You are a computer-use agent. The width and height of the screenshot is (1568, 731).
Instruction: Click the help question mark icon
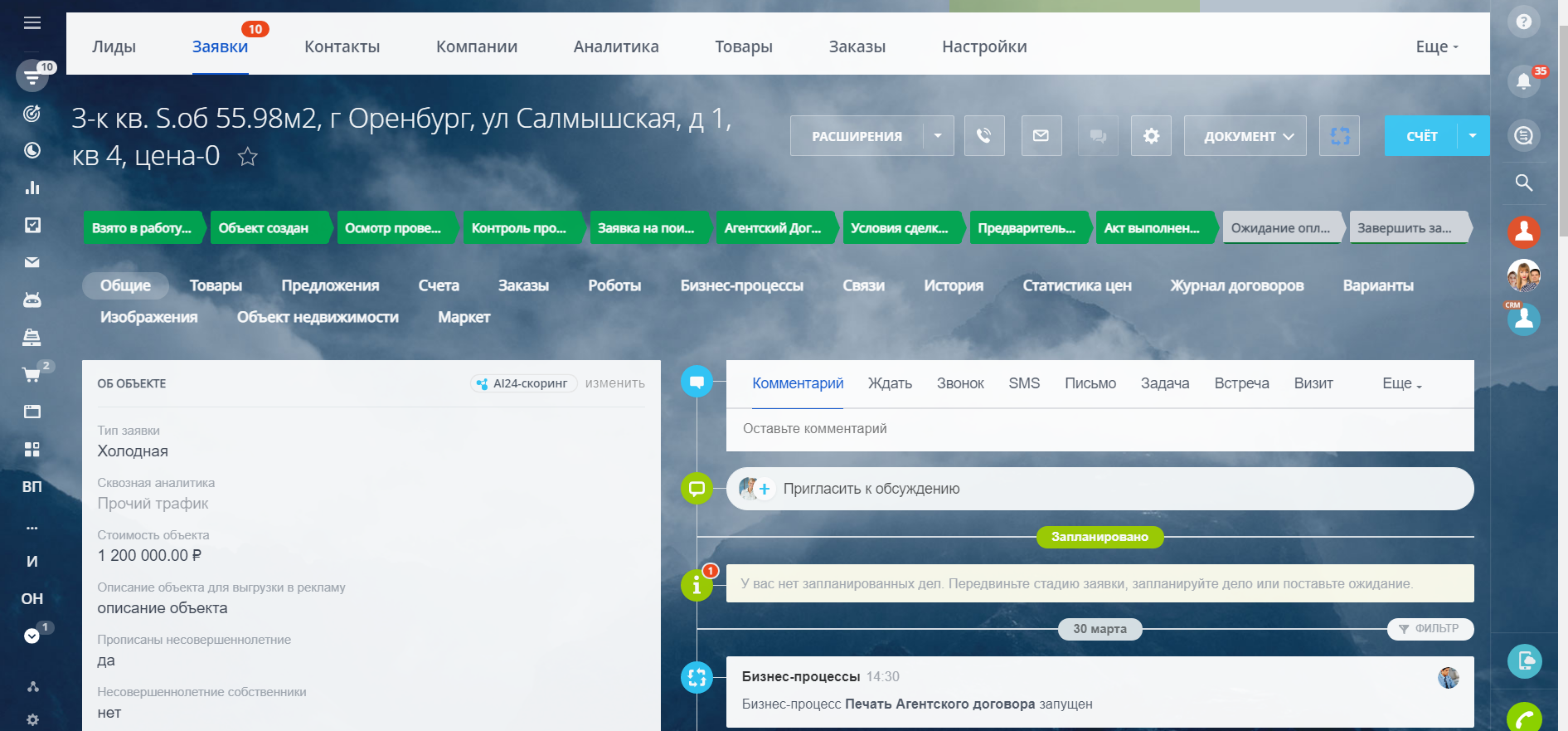(x=1523, y=22)
